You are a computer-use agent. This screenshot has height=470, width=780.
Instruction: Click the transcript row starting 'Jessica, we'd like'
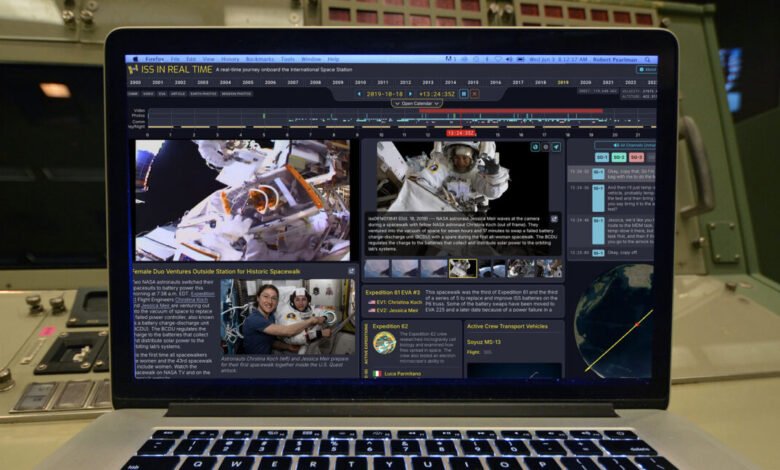point(612,231)
